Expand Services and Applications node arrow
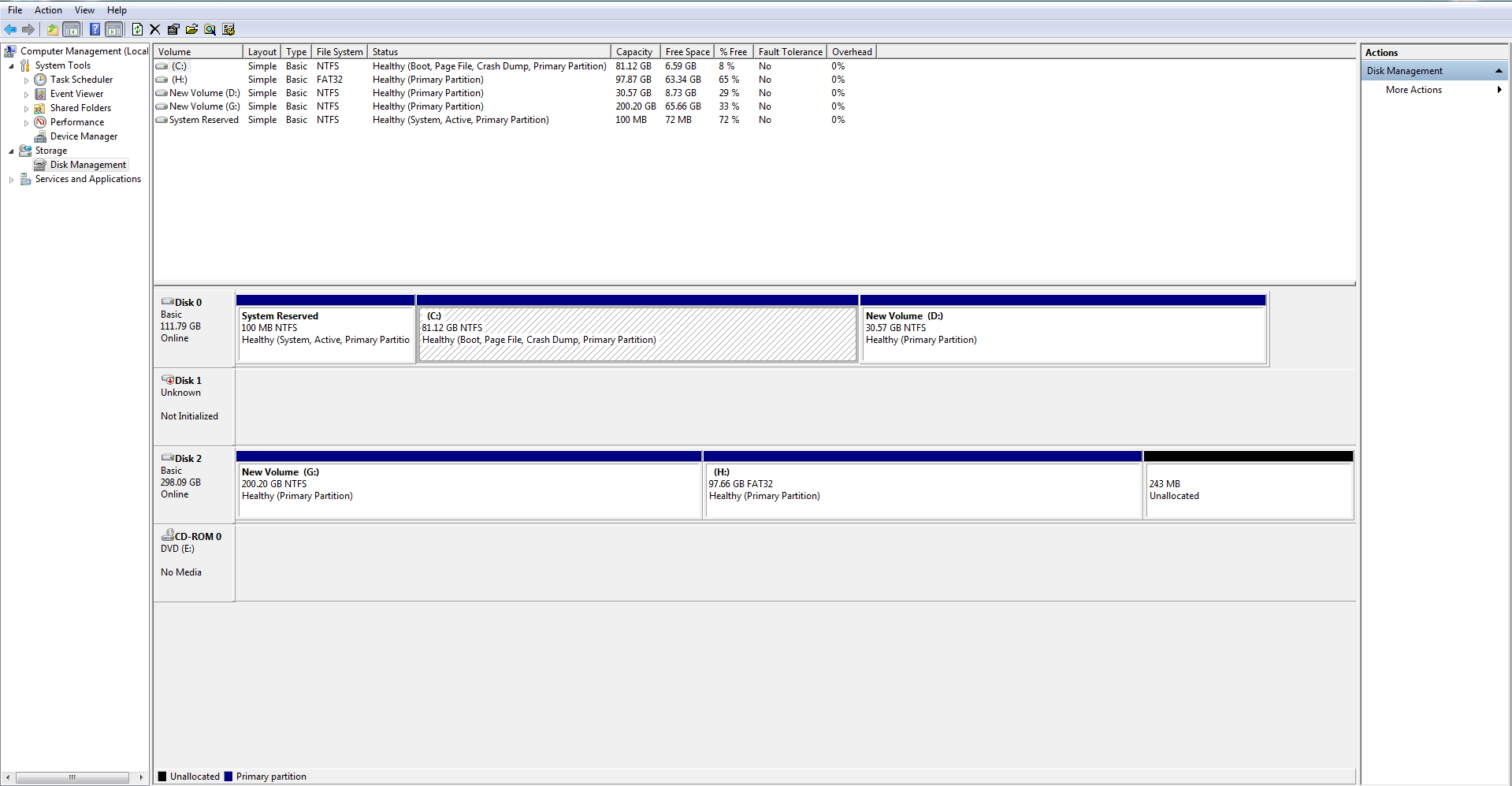 point(11,180)
